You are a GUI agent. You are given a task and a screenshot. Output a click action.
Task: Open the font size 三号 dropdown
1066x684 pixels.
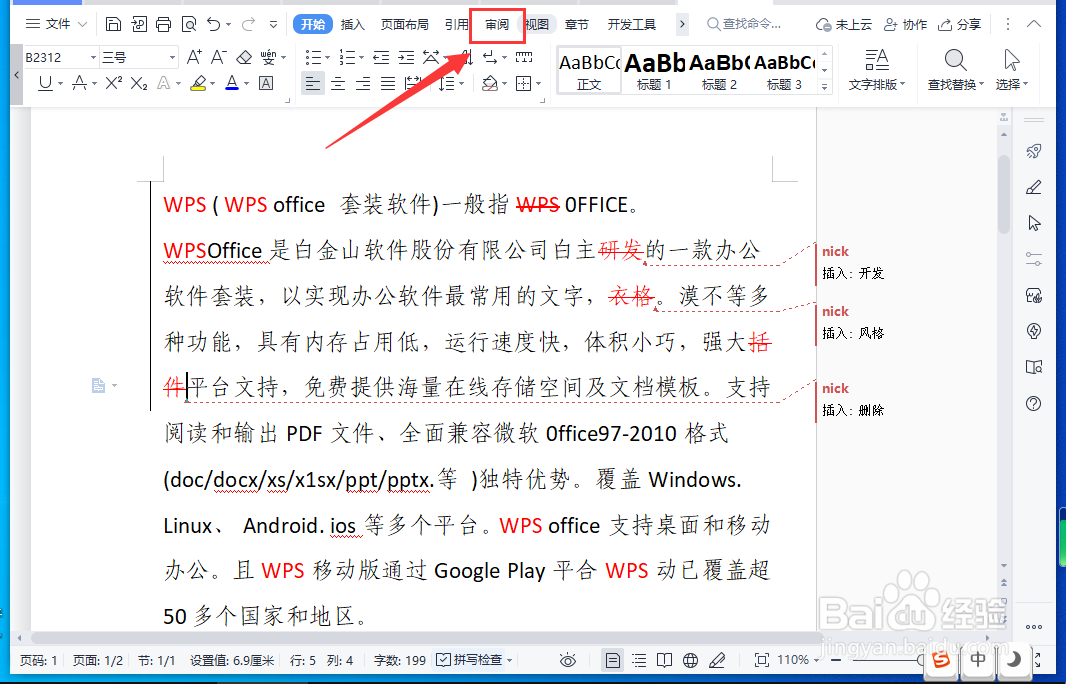[x=172, y=57]
